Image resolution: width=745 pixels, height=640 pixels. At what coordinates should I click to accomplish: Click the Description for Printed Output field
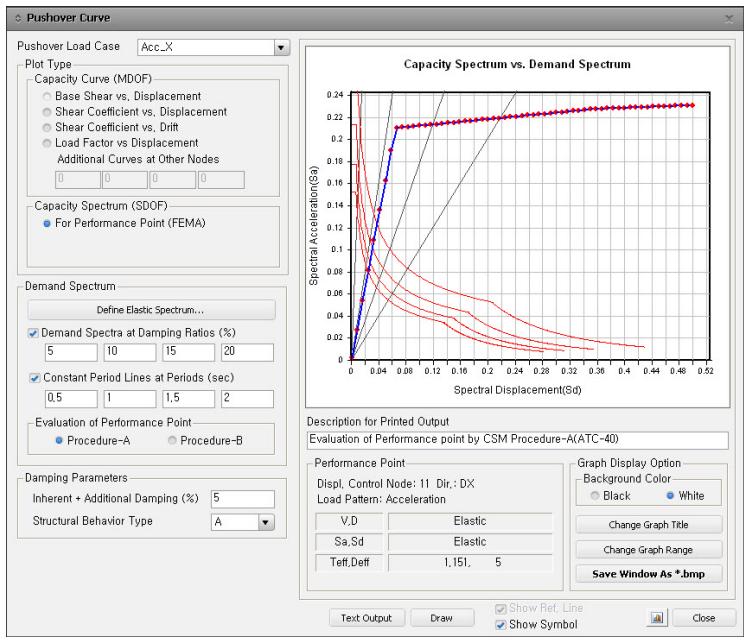click(517, 439)
